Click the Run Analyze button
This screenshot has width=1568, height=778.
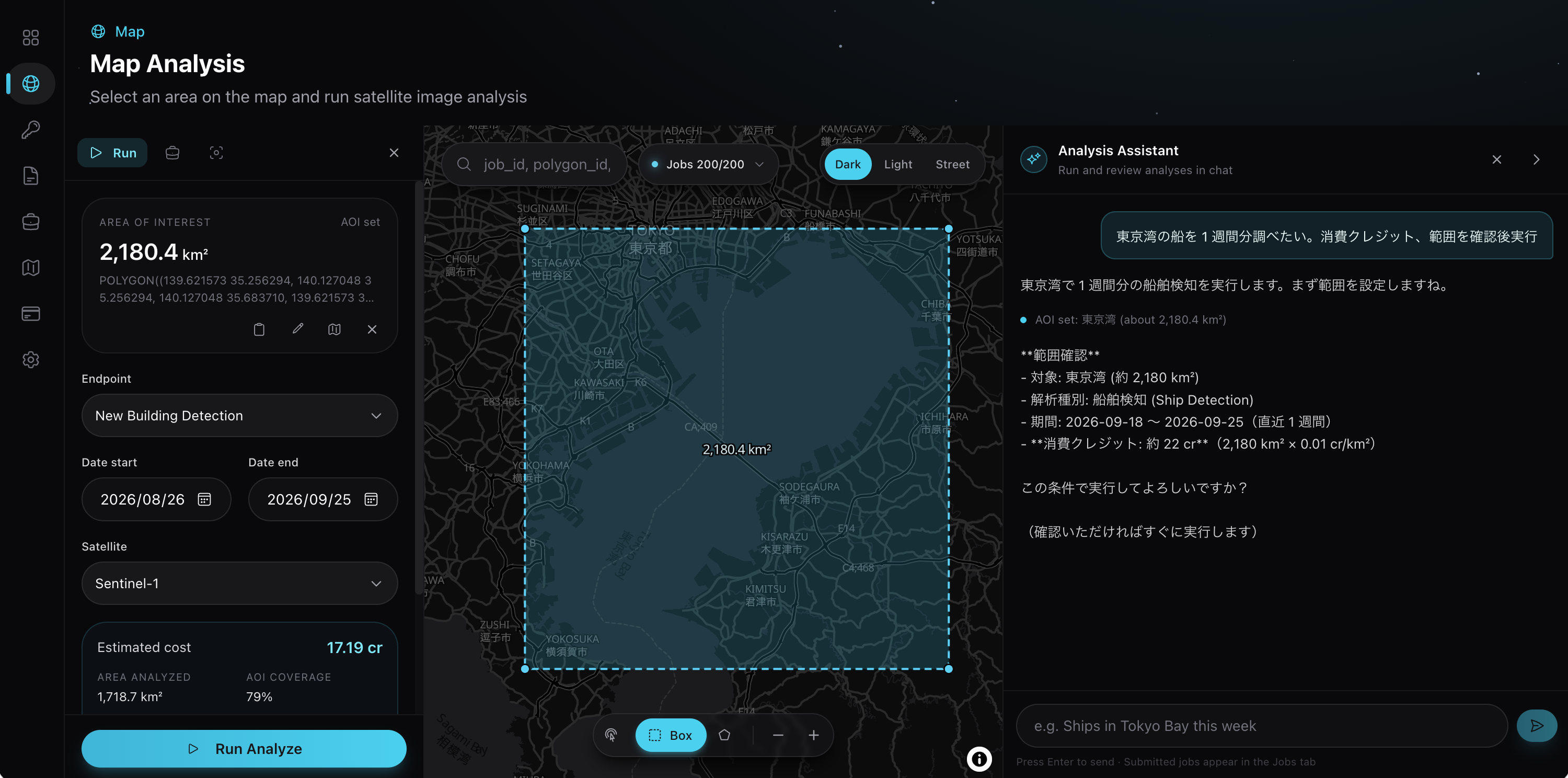[244, 749]
